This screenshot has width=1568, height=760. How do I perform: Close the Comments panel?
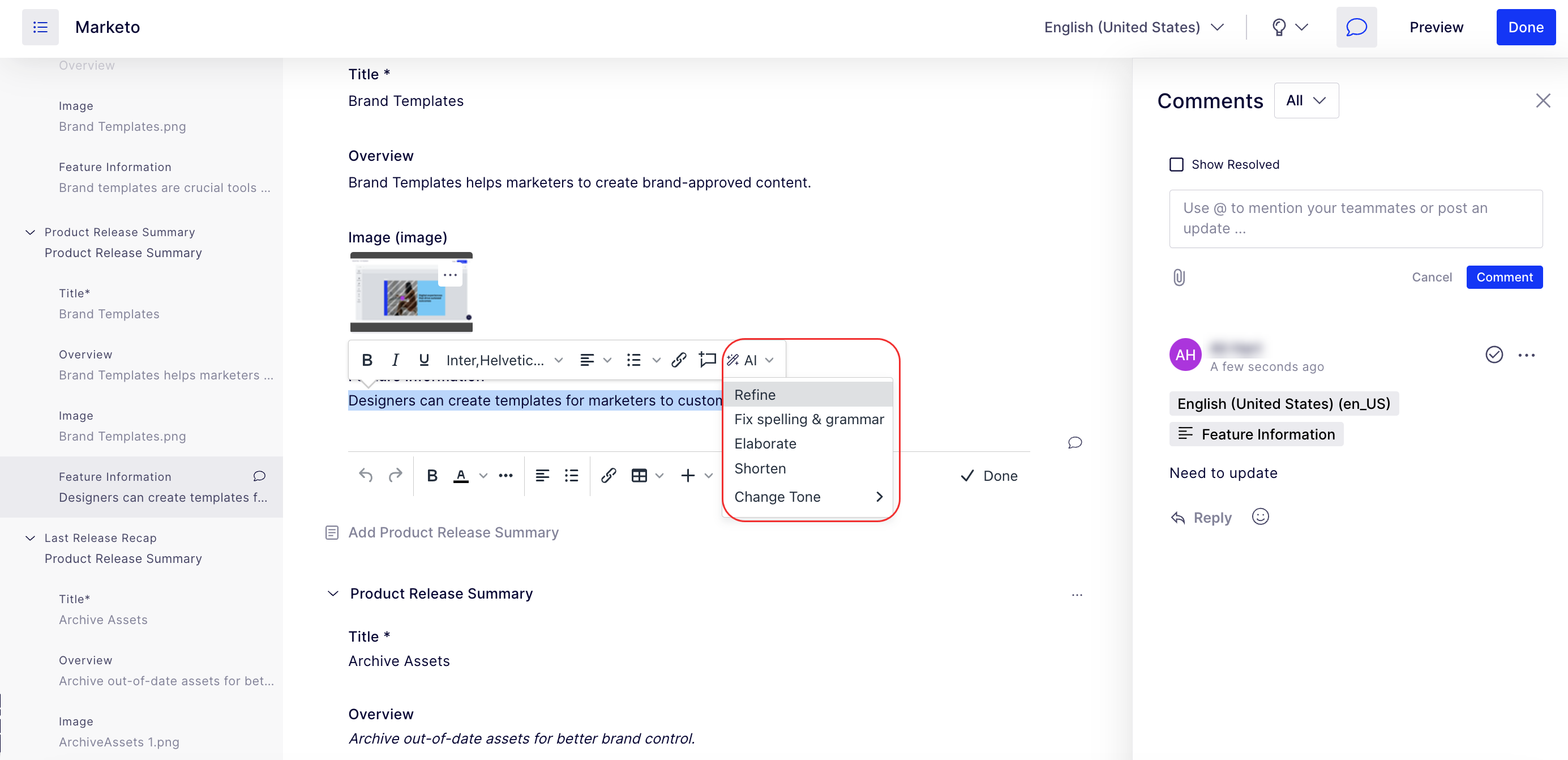1543,100
